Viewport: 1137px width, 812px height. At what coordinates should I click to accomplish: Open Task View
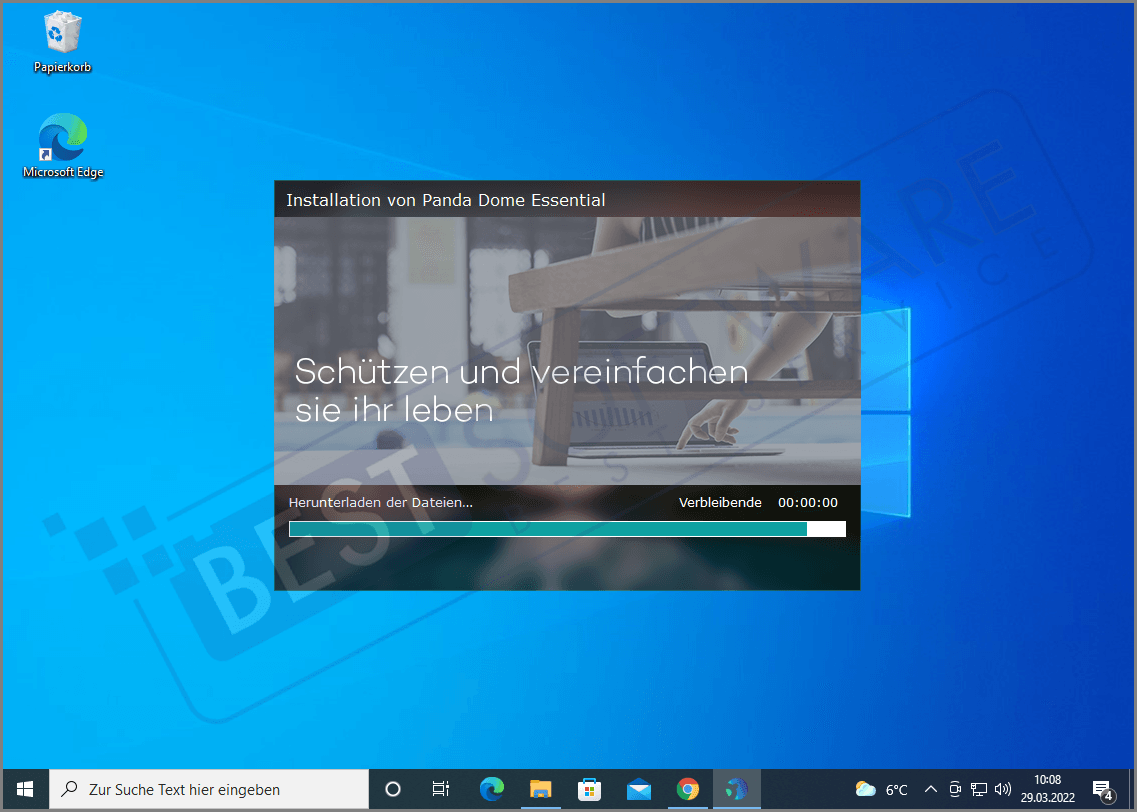pos(441,790)
